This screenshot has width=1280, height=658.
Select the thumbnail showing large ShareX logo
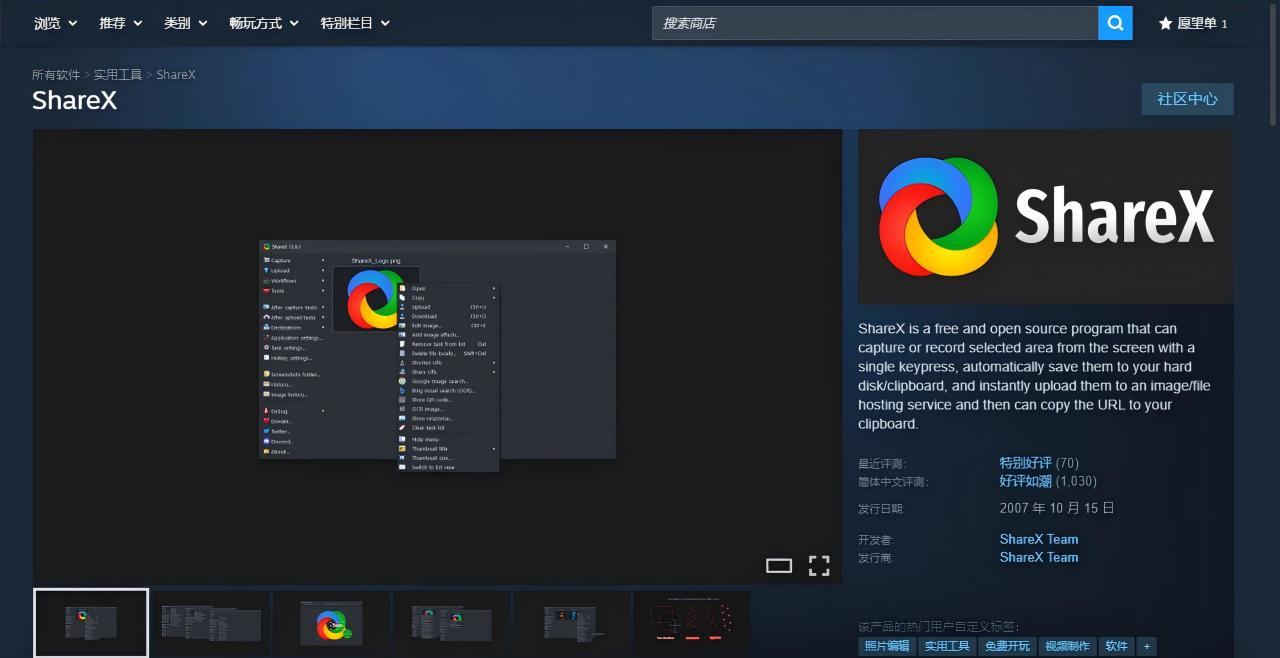(x=331, y=624)
